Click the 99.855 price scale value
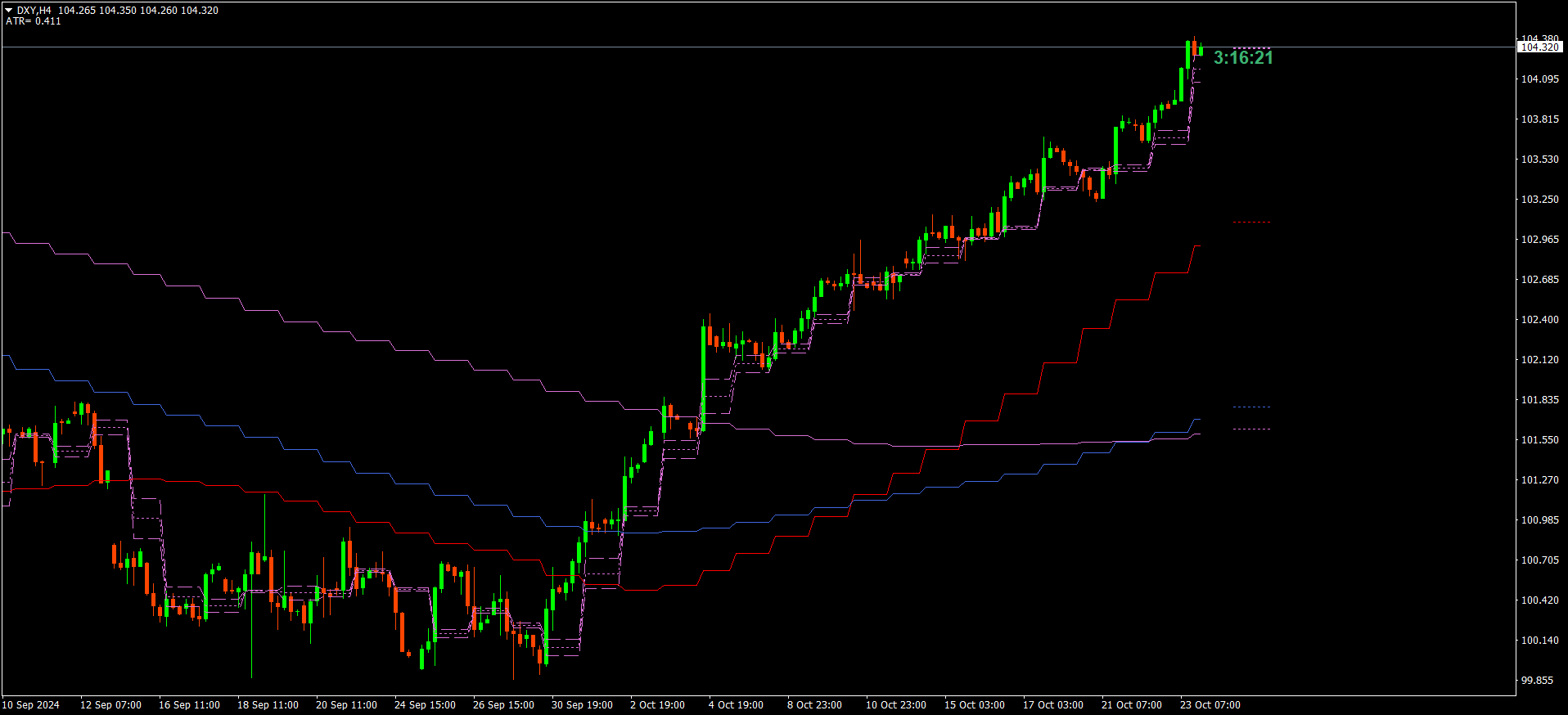Image resolution: width=1568 pixels, height=715 pixels. pos(1537,681)
